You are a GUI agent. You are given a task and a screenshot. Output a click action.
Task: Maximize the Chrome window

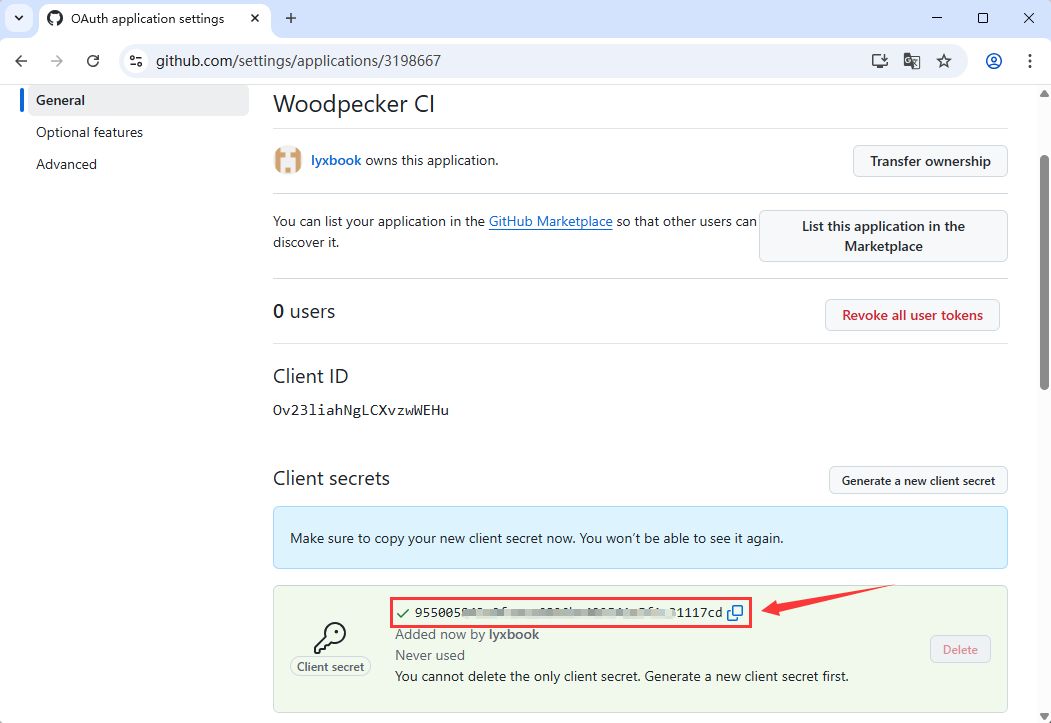[x=983, y=18]
